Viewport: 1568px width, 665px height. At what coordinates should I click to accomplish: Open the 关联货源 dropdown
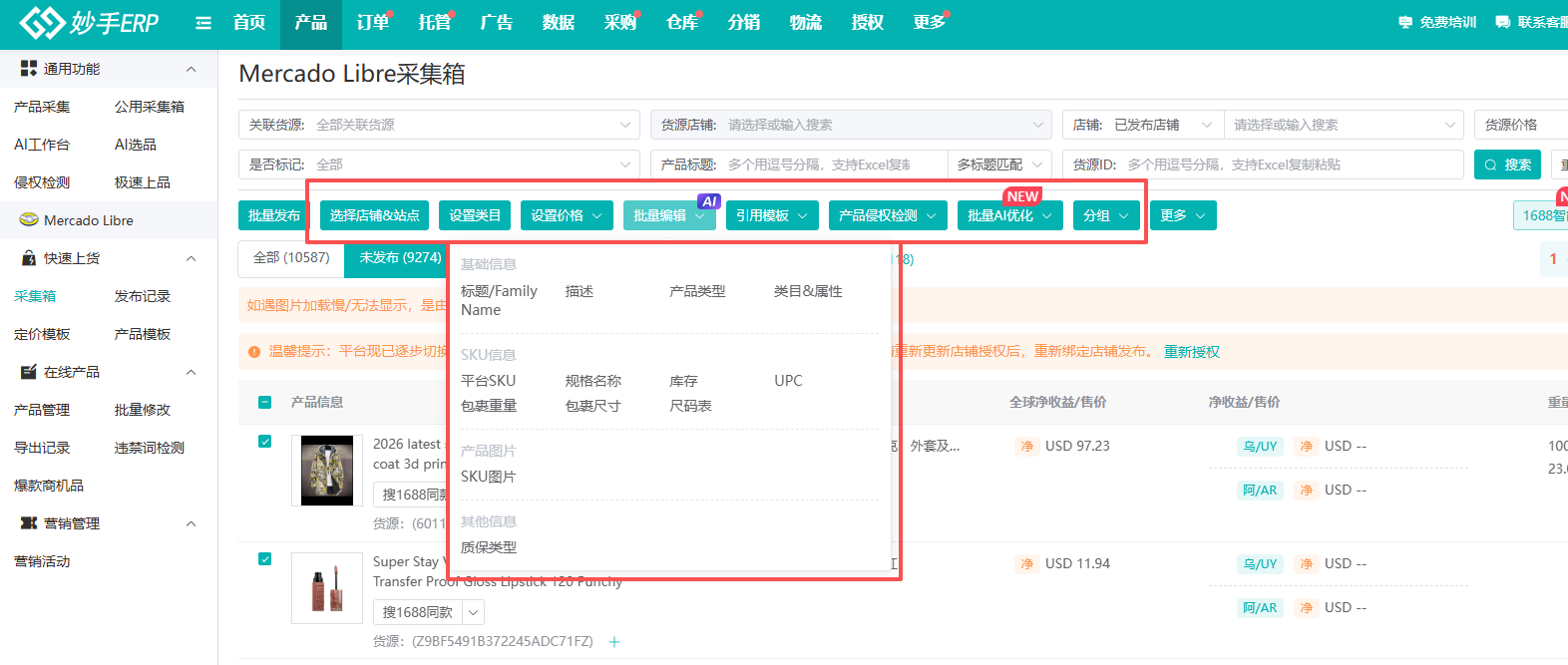click(439, 125)
